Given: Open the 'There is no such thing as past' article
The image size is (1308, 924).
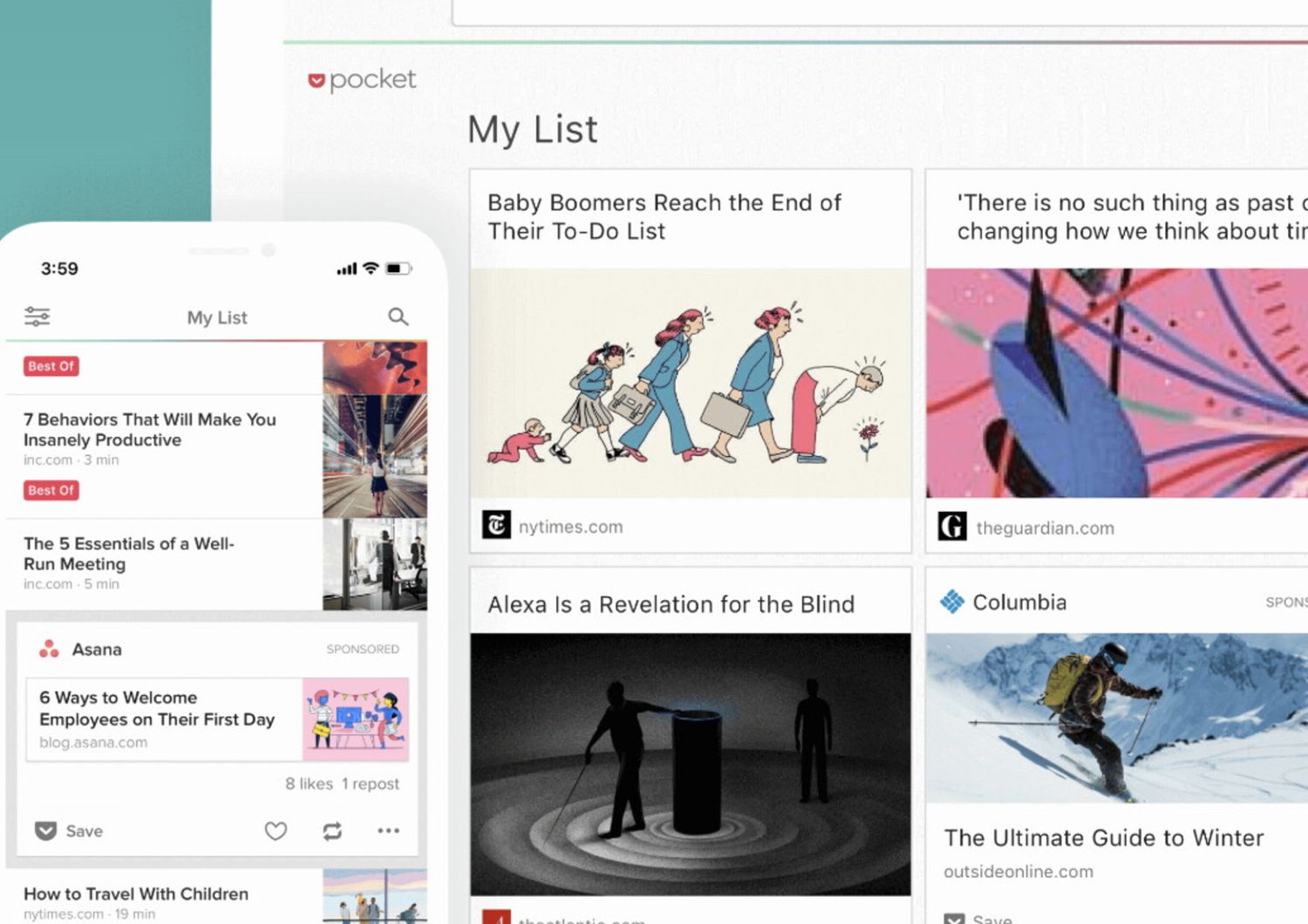Looking at the screenshot, I should click(x=1132, y=216).
